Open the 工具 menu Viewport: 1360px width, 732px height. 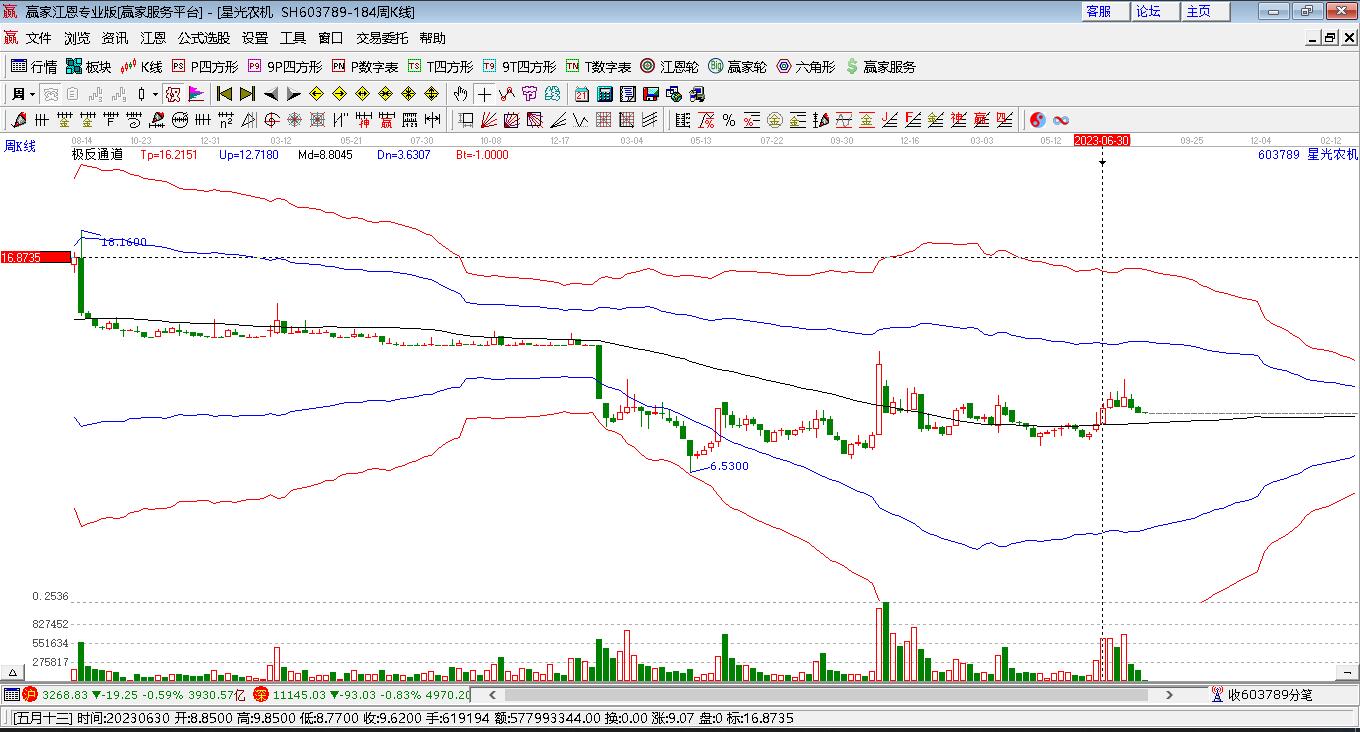pyautogui.click(x=293, y=38)
